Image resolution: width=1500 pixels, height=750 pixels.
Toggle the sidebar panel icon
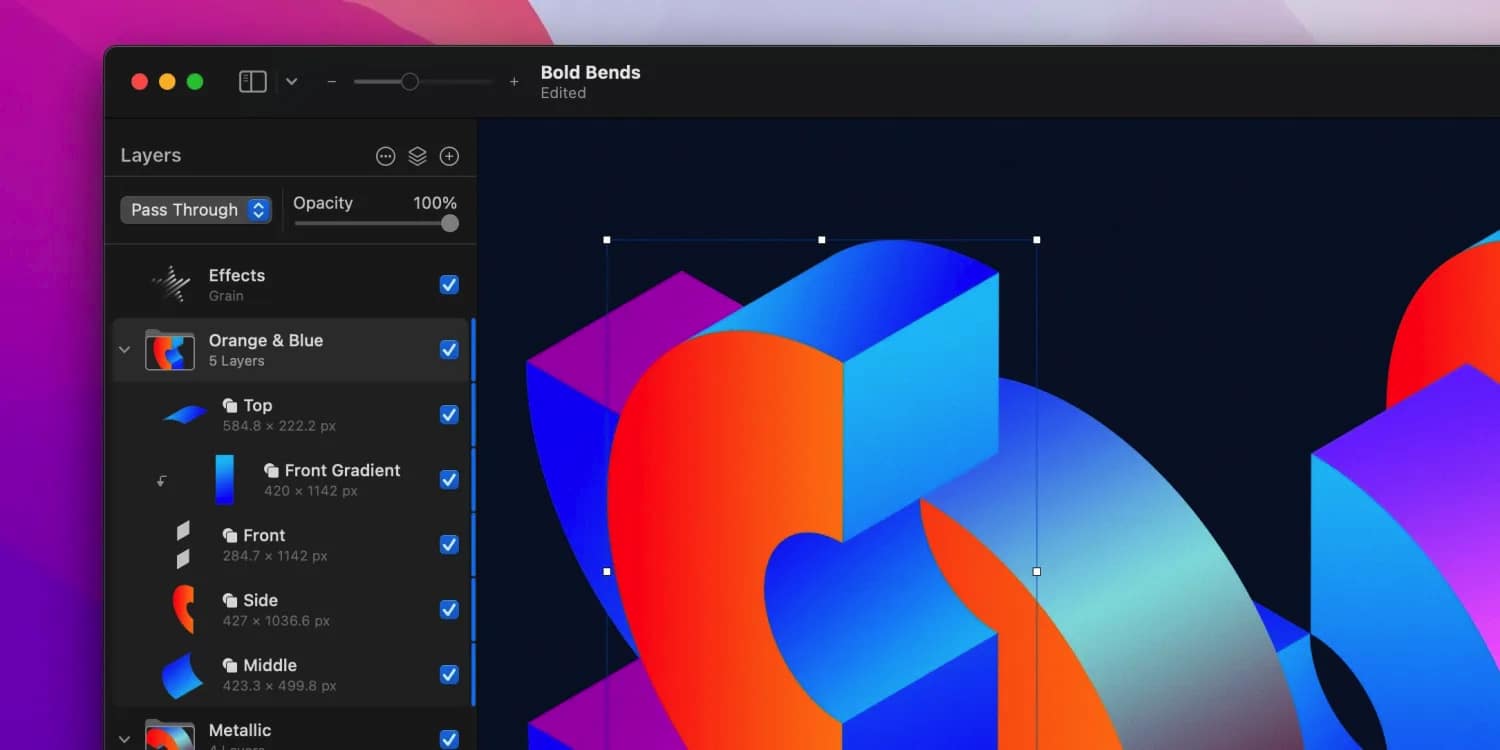pyautogui.click(x=253, y=82)
